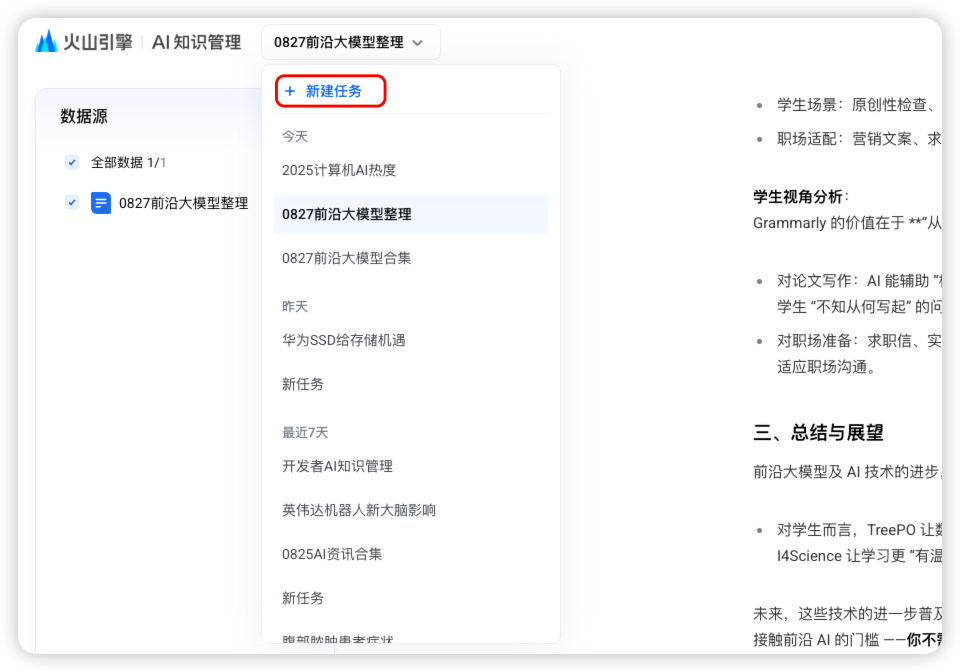The width and height of the screenshot is (960, 672).
Task: Click the 火山引擎 brand text
Action: point(98,42)
